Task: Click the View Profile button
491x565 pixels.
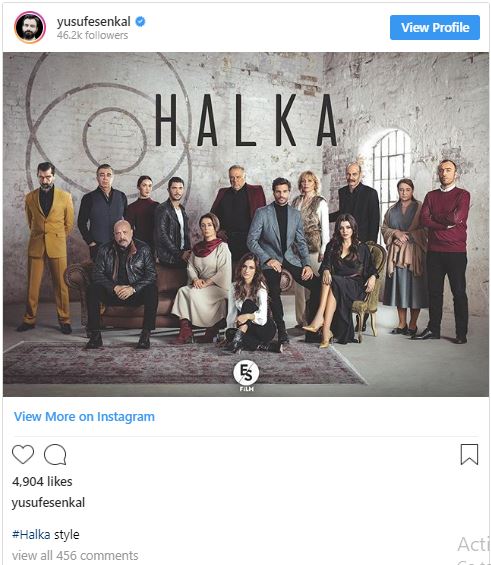Action: (435, 27)
